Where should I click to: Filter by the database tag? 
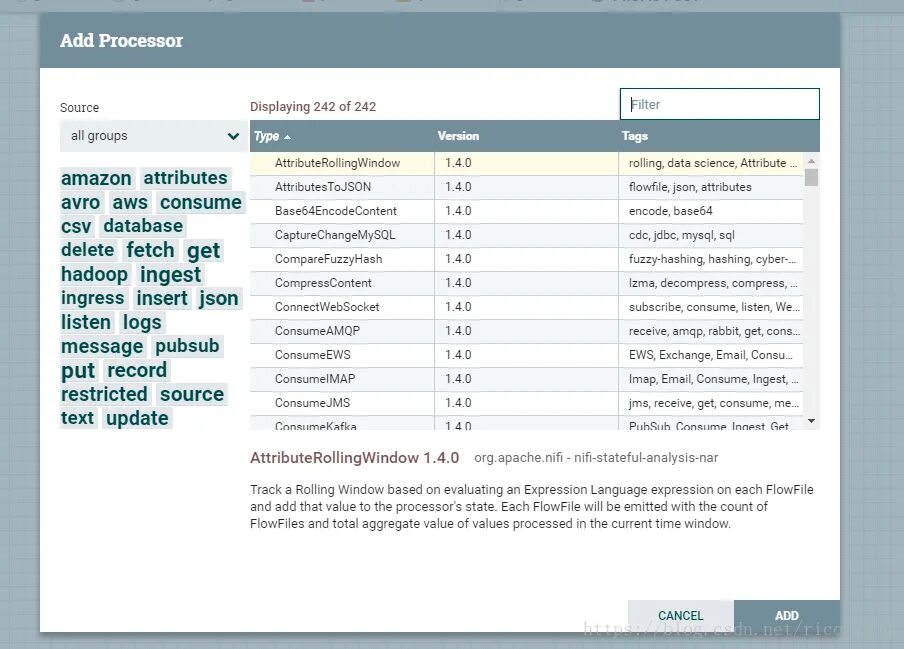(x=143, y=226)
